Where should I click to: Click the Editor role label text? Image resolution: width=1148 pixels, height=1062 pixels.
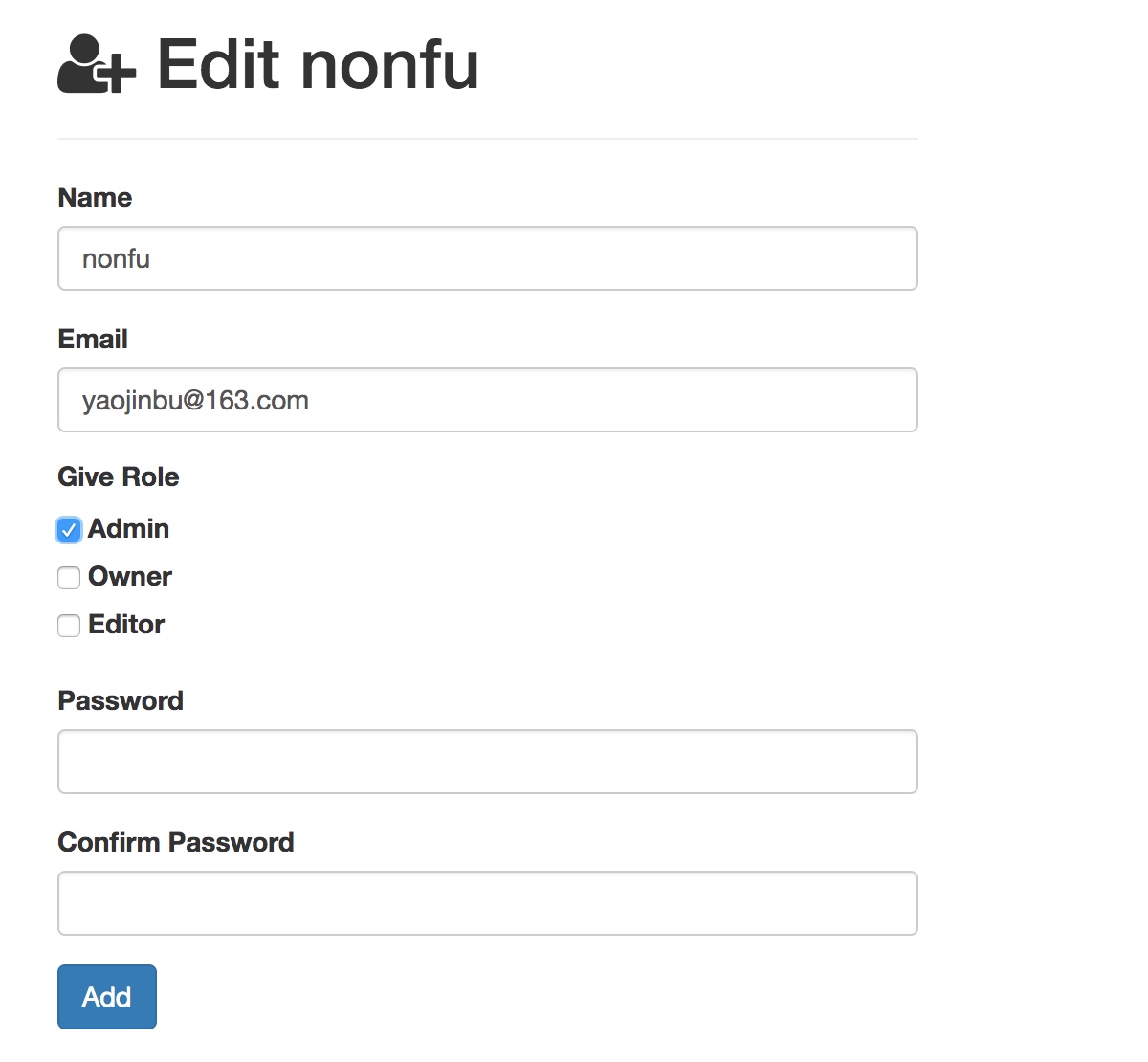pyautogui.click(x=126, y=624)
